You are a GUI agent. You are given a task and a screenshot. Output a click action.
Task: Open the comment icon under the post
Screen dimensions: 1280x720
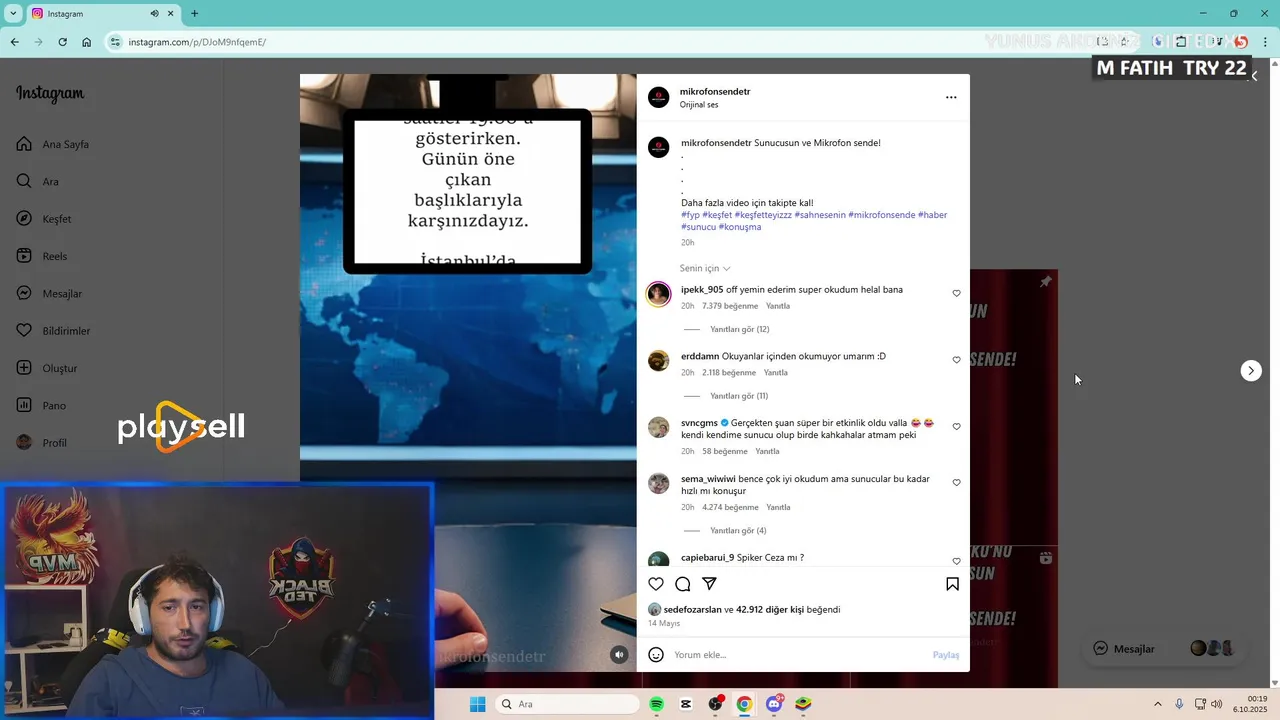point(683,584)
